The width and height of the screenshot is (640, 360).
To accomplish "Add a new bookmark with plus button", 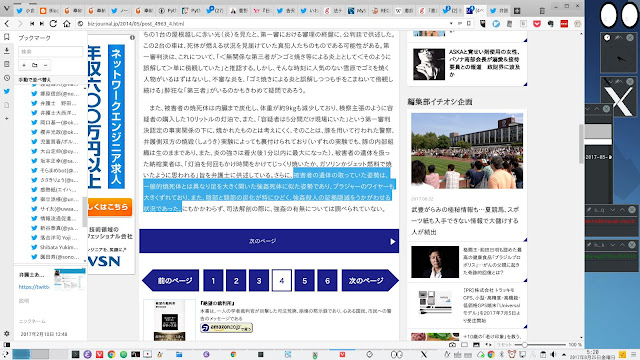I will click(x=24, y=65).
